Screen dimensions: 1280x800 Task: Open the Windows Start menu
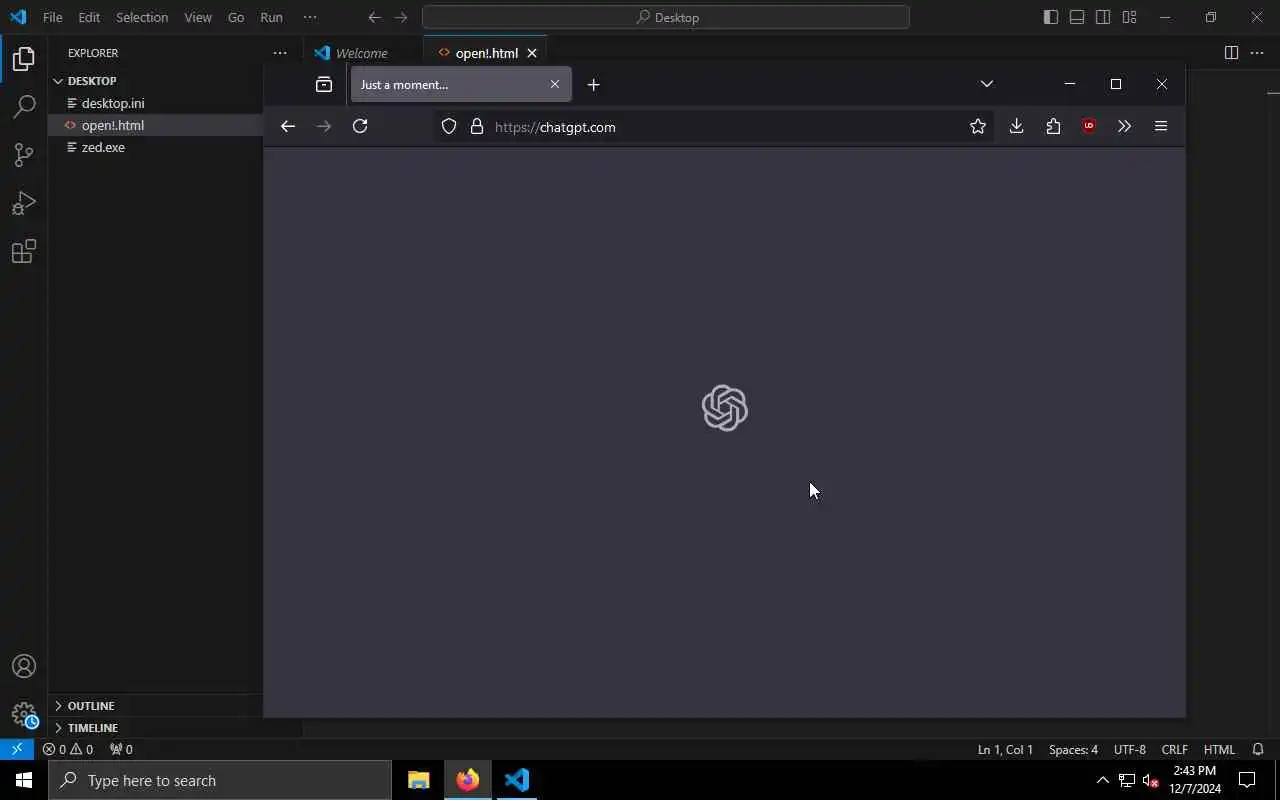[24, 780]
